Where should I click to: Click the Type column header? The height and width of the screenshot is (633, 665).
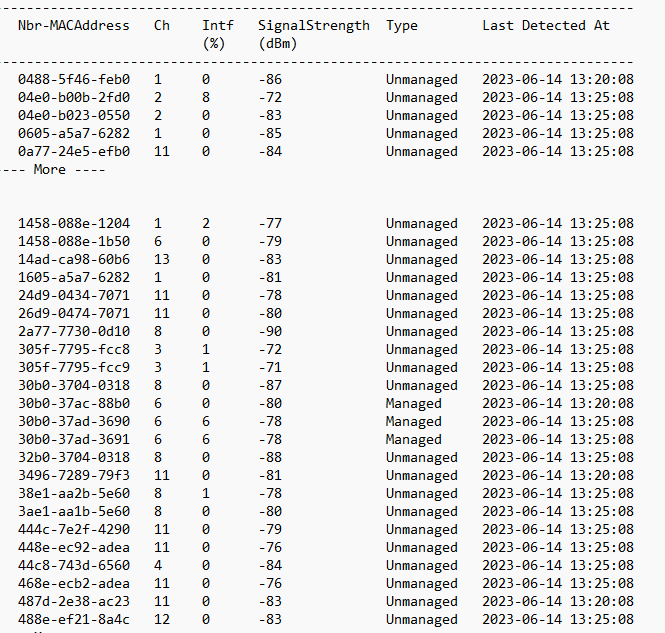tap(402, 26)
